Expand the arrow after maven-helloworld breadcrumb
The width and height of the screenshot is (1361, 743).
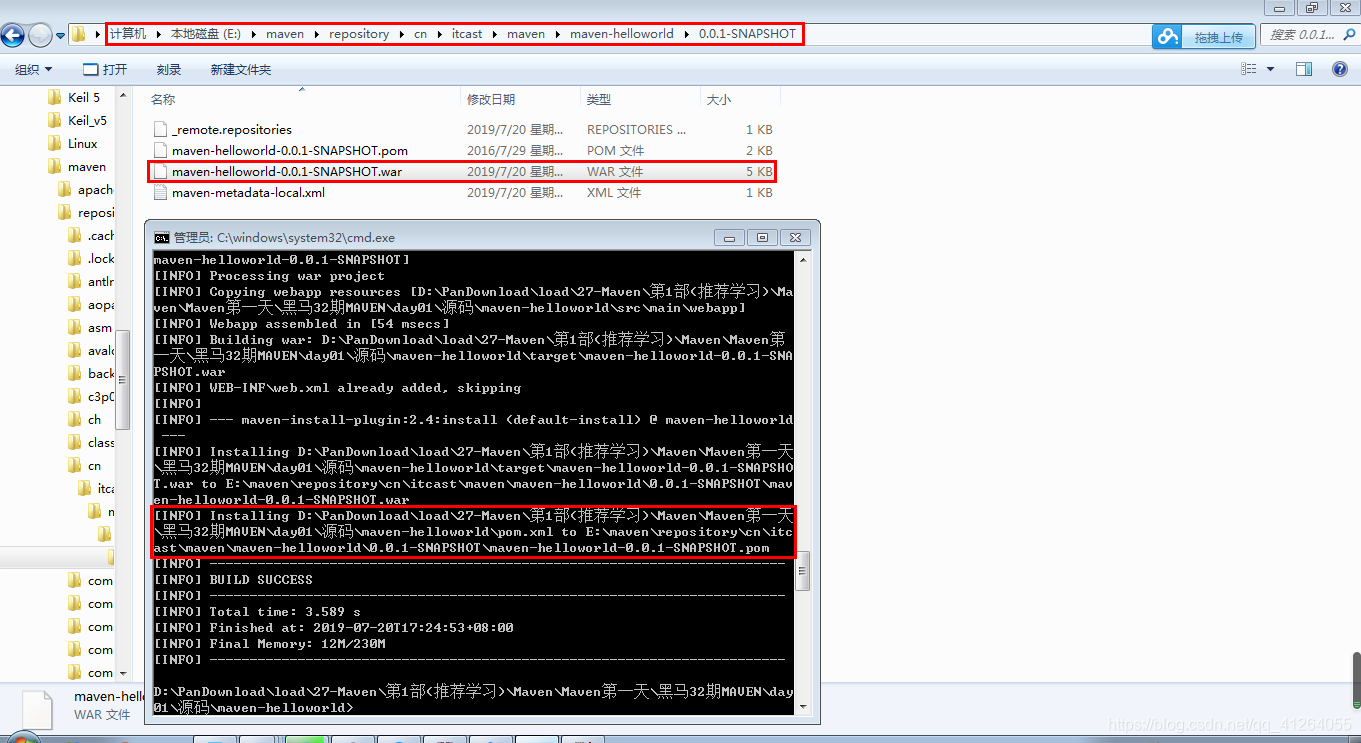tap(686, 34)
